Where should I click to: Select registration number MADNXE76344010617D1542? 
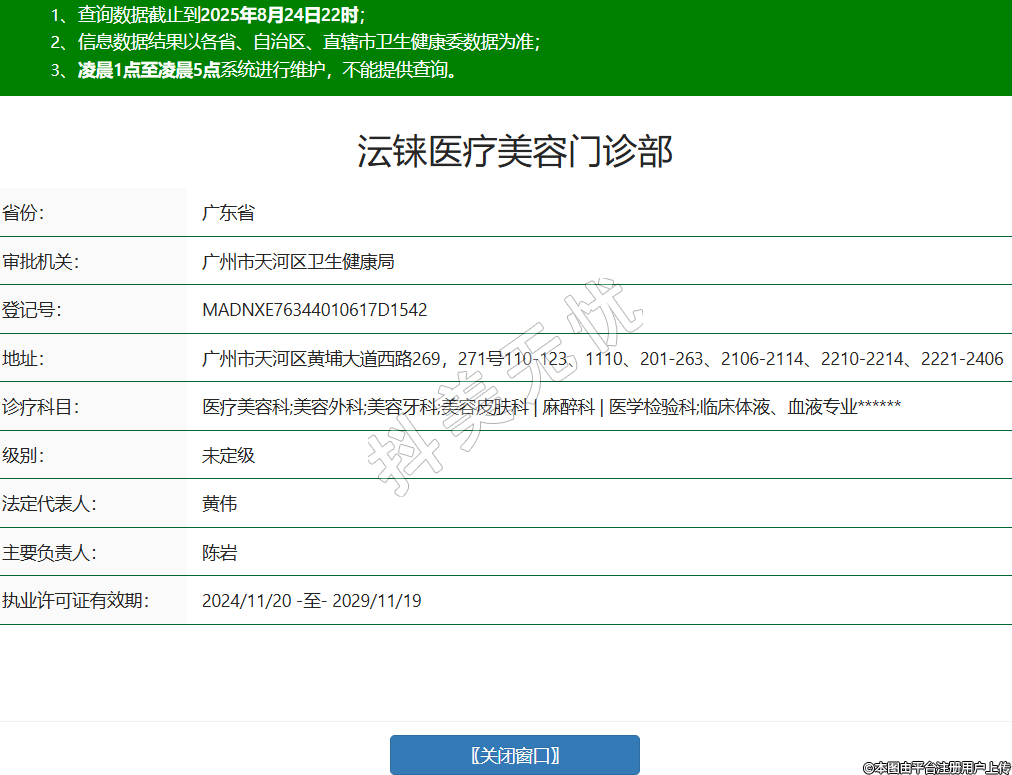[314, 310]
